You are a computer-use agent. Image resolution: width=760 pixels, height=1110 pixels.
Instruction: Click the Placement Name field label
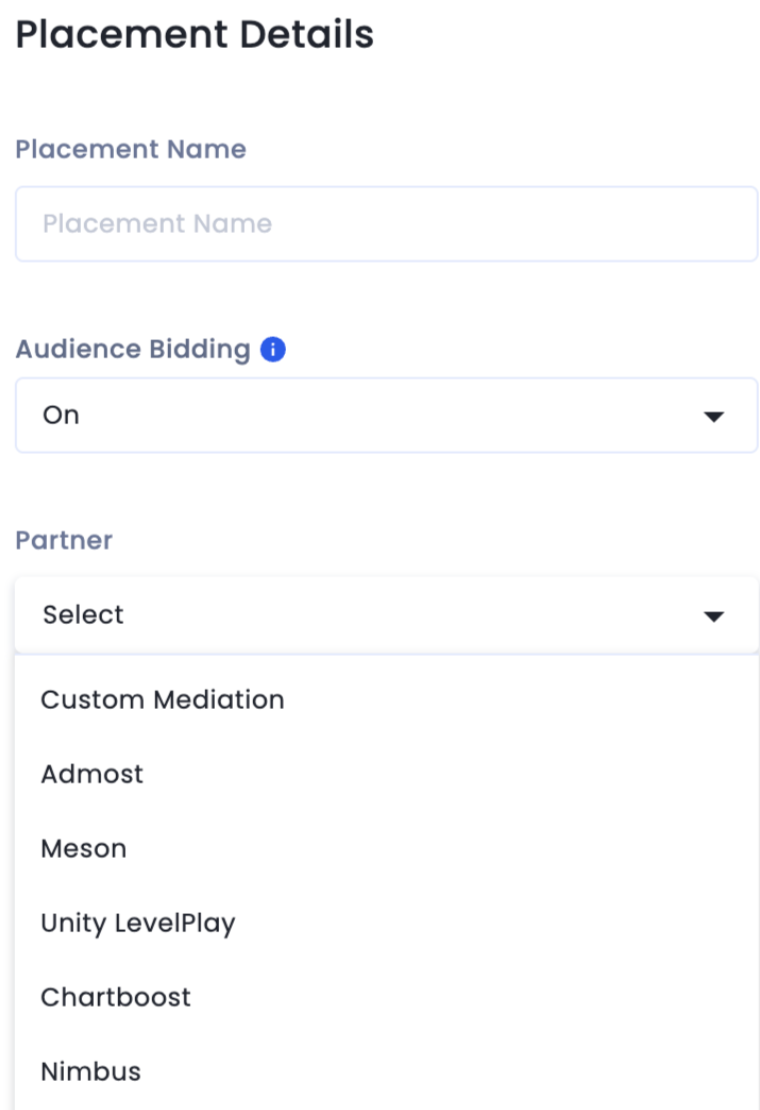131,149
